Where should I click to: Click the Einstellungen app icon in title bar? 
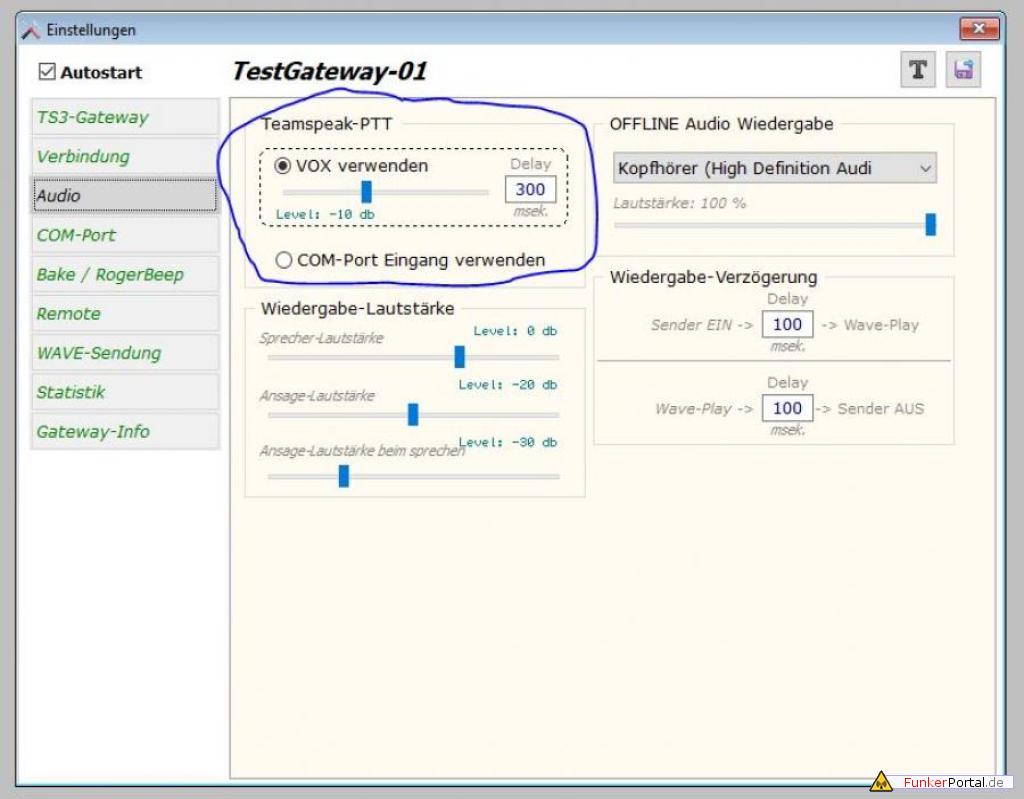pyautogui.click(x=31, y=31)
